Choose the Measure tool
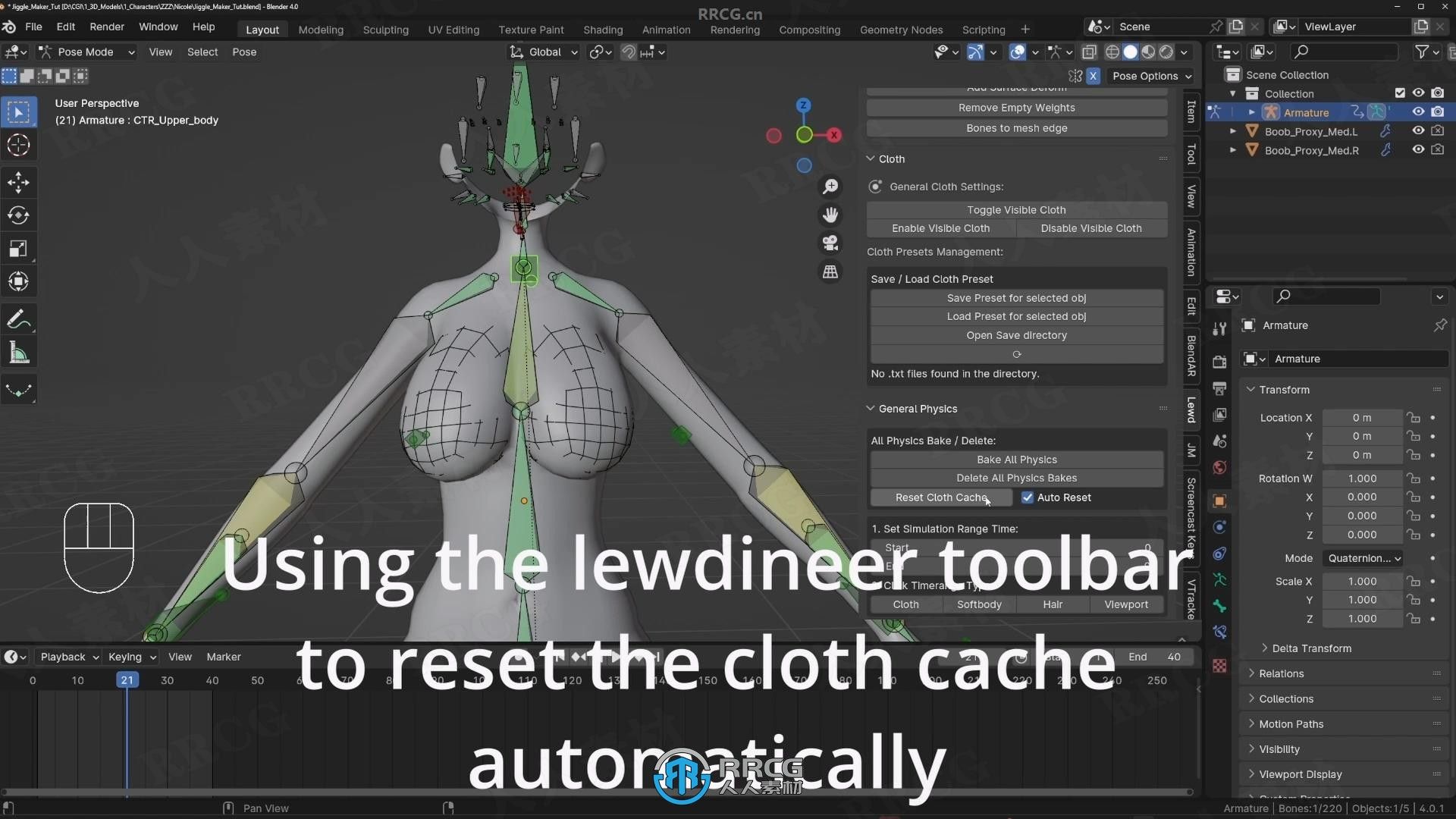Viewport: 1456px width, 819px height. [x=18, y=353]
